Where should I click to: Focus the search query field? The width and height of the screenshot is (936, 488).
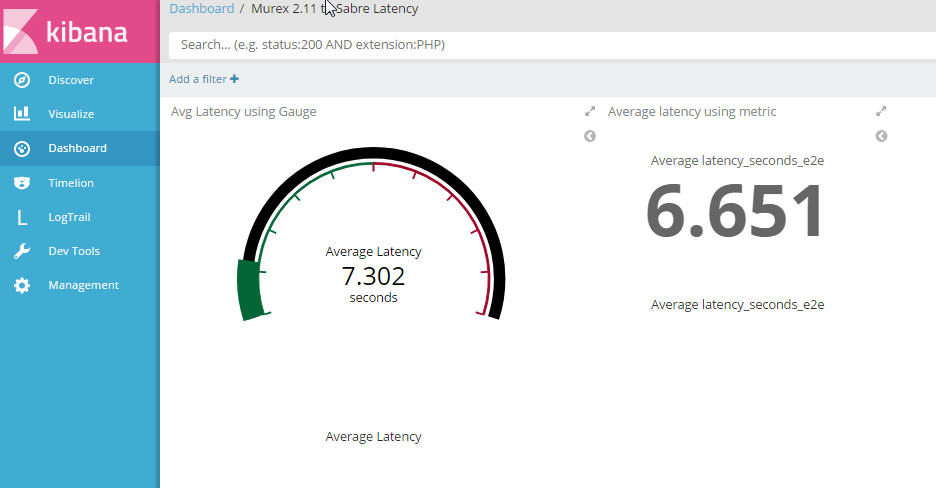click(x=552, y=45)
